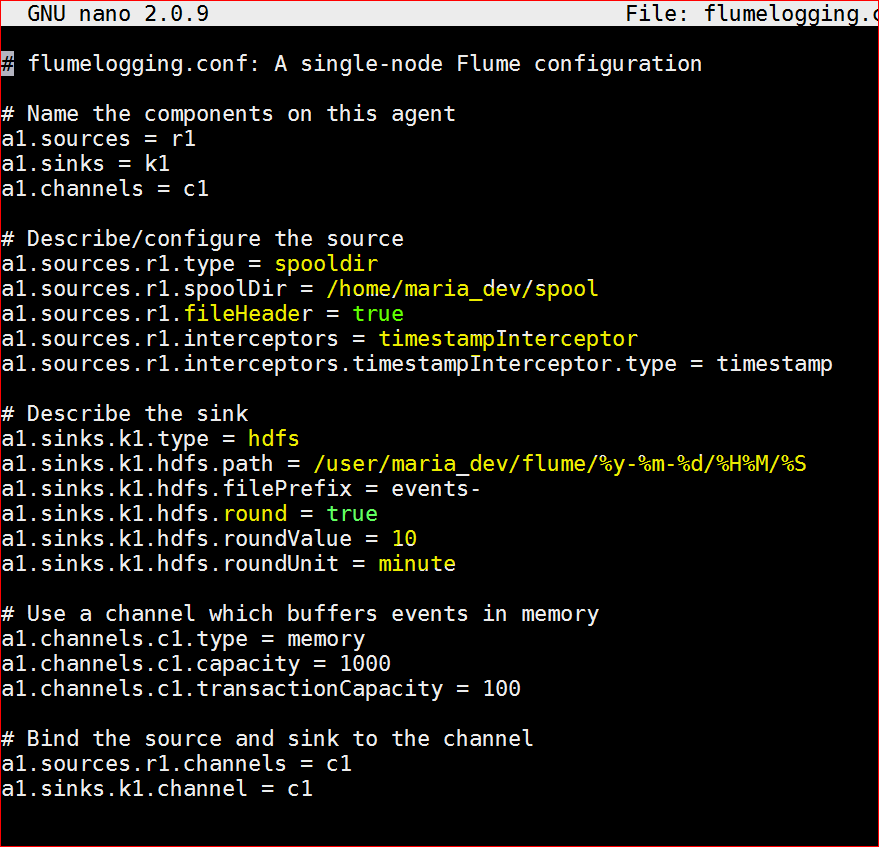
Task: Click the a1.channels = c1 declaration line
Action: [105, 189]
